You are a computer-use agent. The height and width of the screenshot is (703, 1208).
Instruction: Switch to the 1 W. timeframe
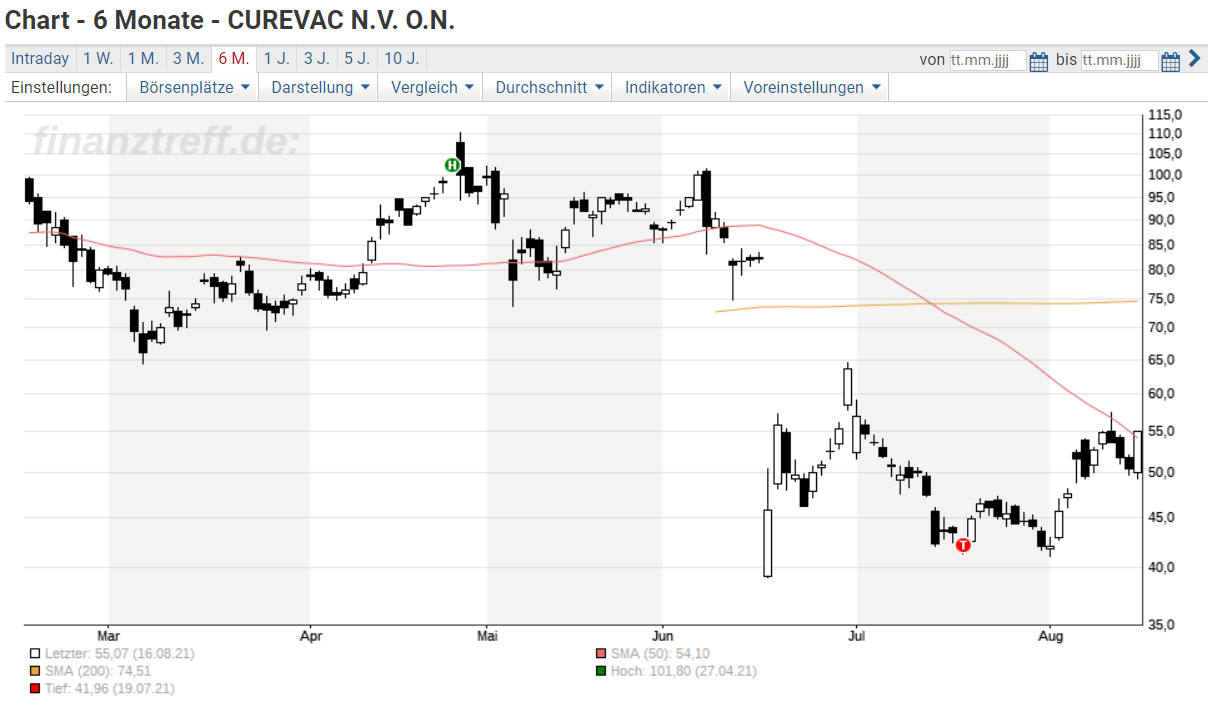[98, 59]
